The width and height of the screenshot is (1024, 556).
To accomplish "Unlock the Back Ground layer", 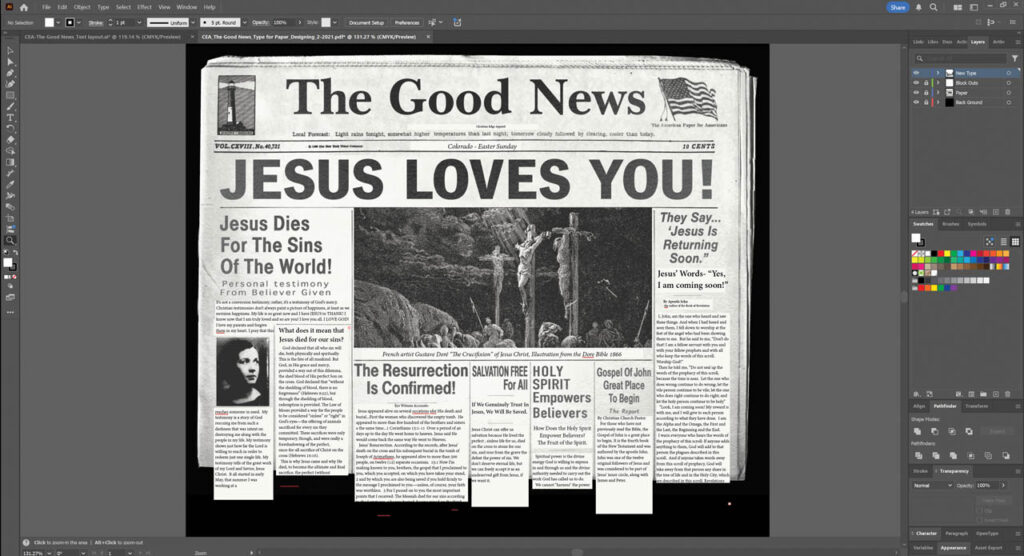I will [x=925, y=103].
